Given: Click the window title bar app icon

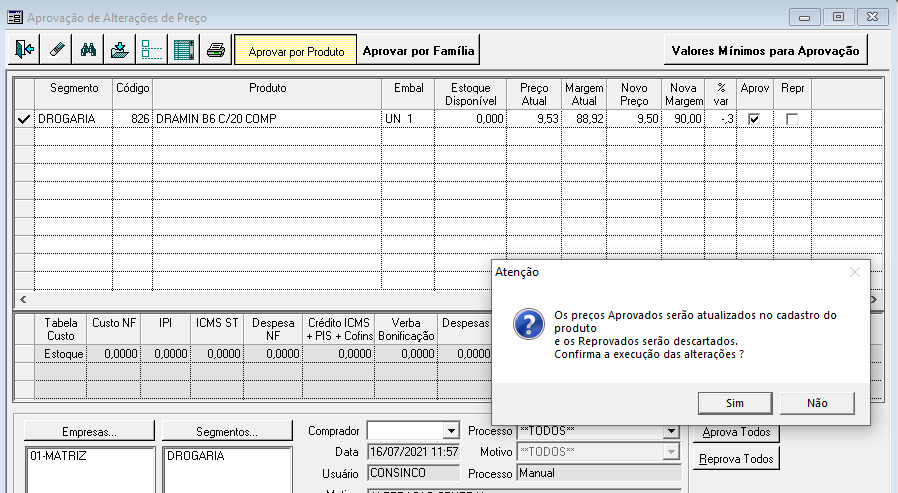Looking at the screenshot, I should click(x=14, y=17).
